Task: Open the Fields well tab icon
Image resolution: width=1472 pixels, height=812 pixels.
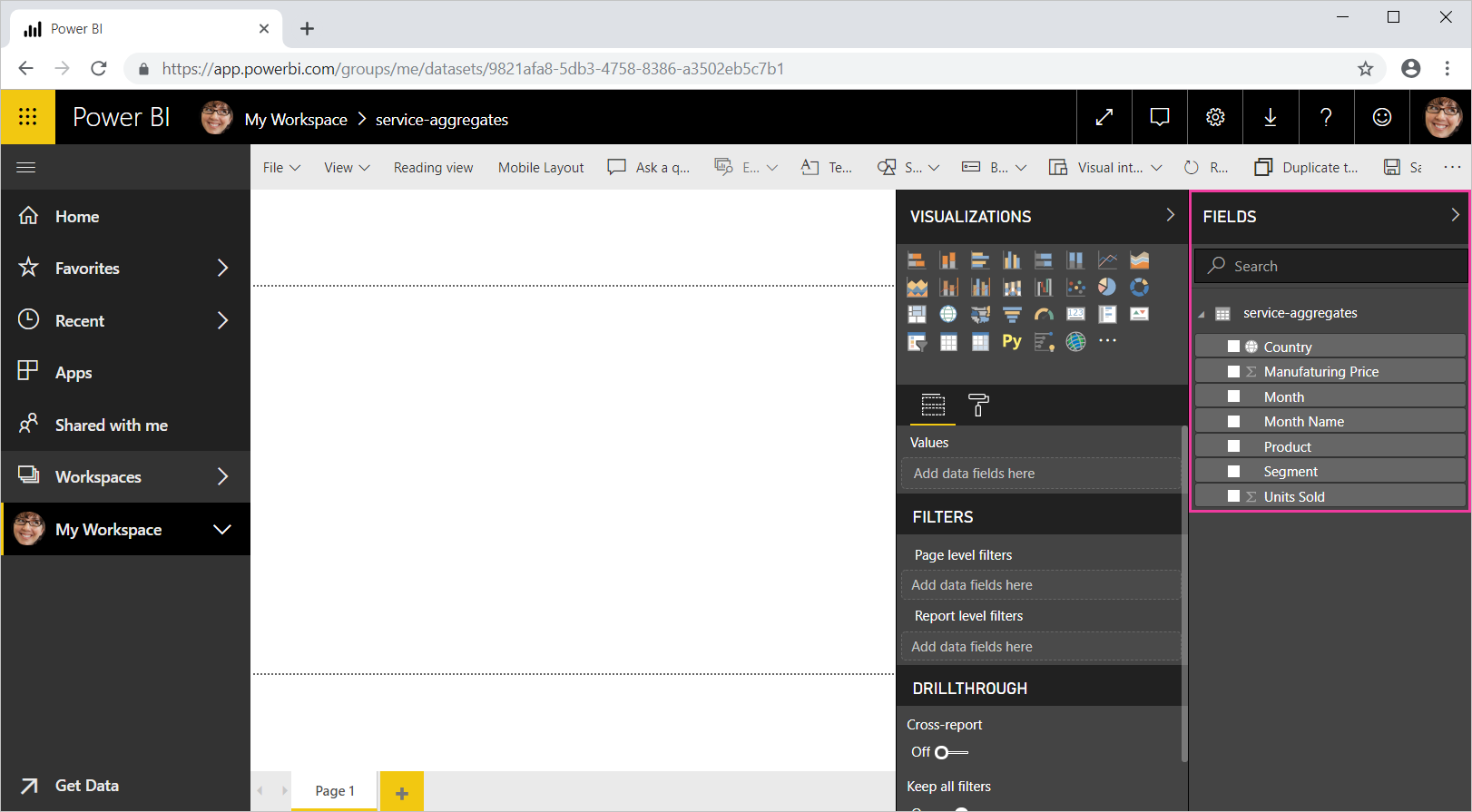Action: pyautogui.click(x=933, y=405)
